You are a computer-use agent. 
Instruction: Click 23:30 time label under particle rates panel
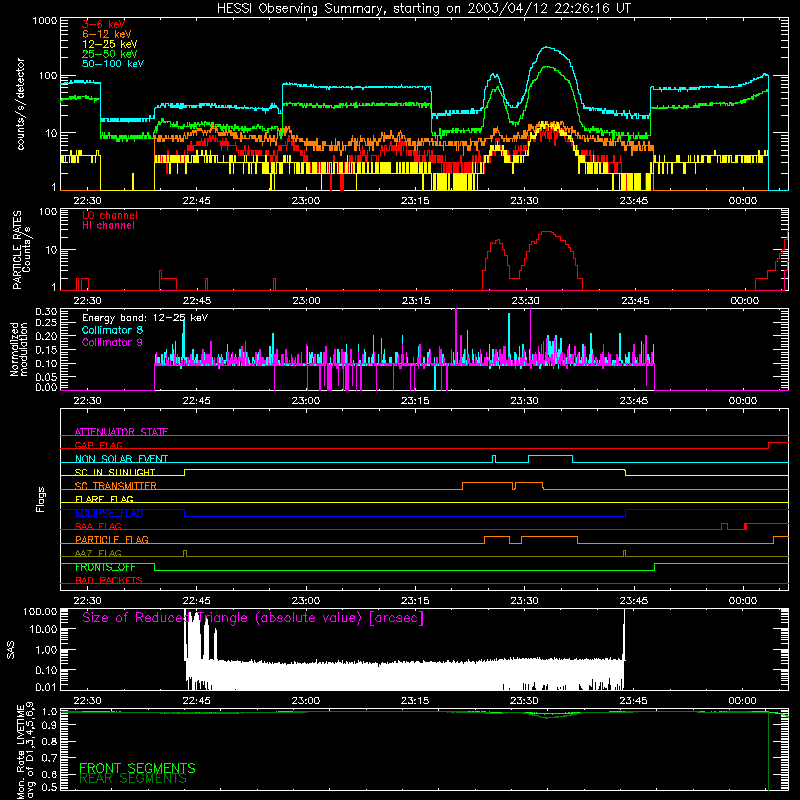coord(525,301)
